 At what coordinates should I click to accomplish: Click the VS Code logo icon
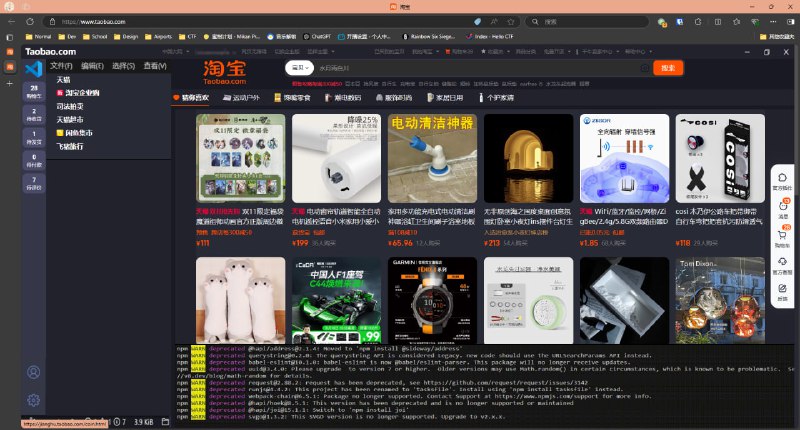click(x=33, y=68)
